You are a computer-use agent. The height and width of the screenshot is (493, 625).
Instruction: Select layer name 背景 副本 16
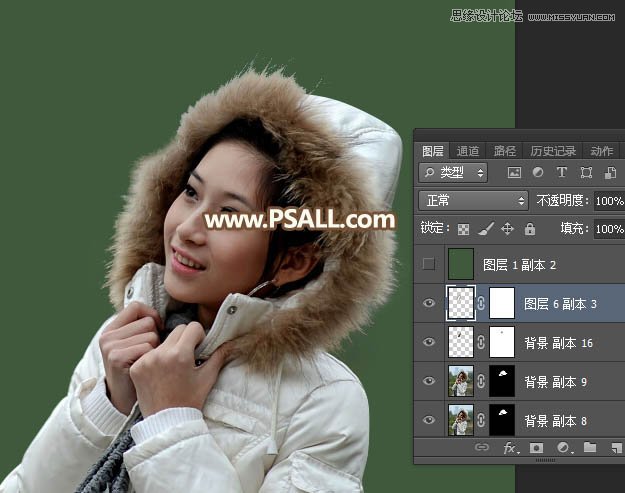(559, 343)
